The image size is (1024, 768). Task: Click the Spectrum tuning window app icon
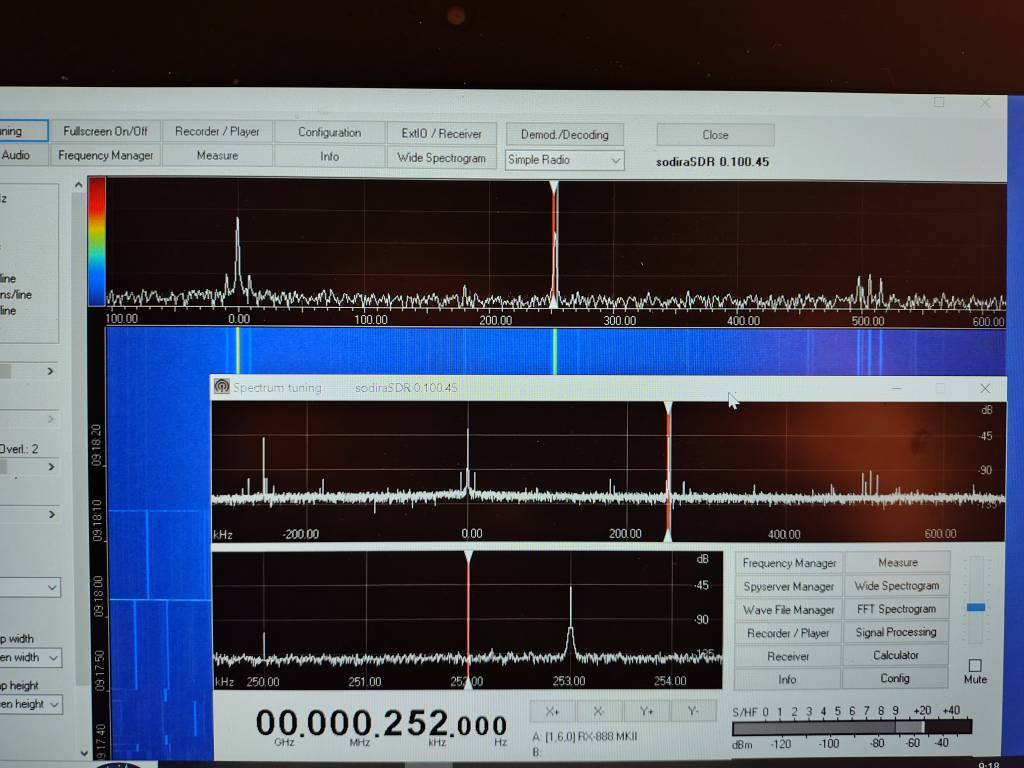[221, 388]
